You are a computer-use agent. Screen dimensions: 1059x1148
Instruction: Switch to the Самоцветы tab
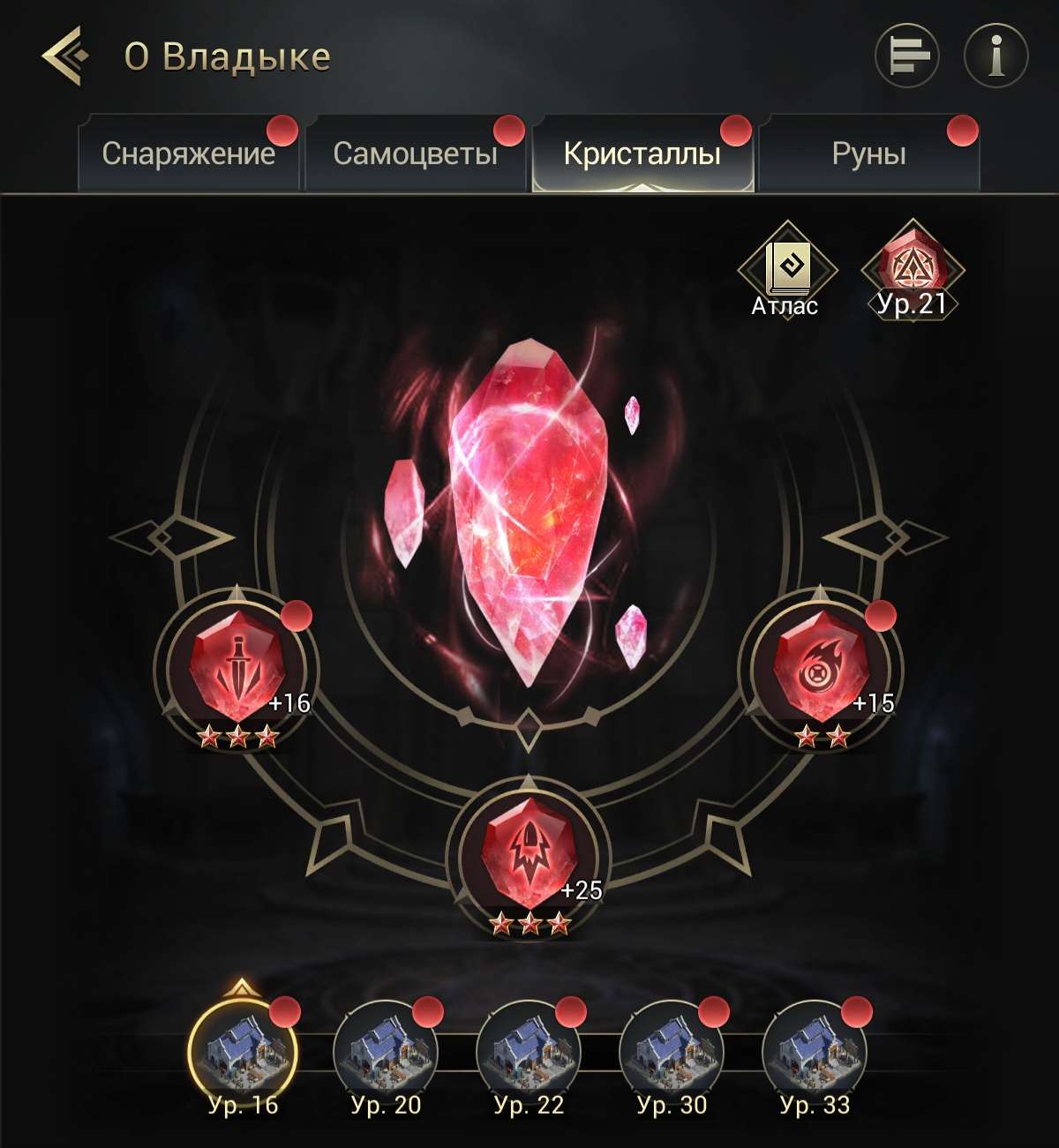coord(415,154)
